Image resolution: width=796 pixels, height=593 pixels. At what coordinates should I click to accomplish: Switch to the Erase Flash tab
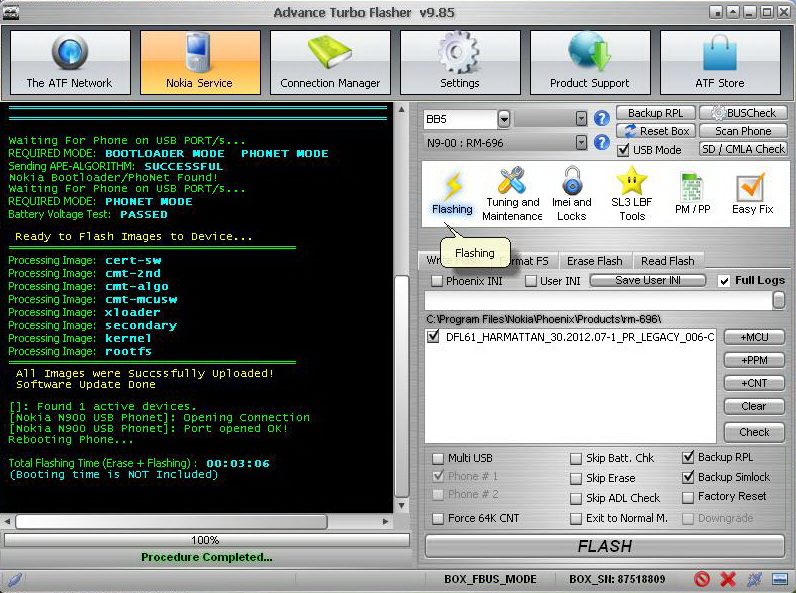tap(594, 261)
